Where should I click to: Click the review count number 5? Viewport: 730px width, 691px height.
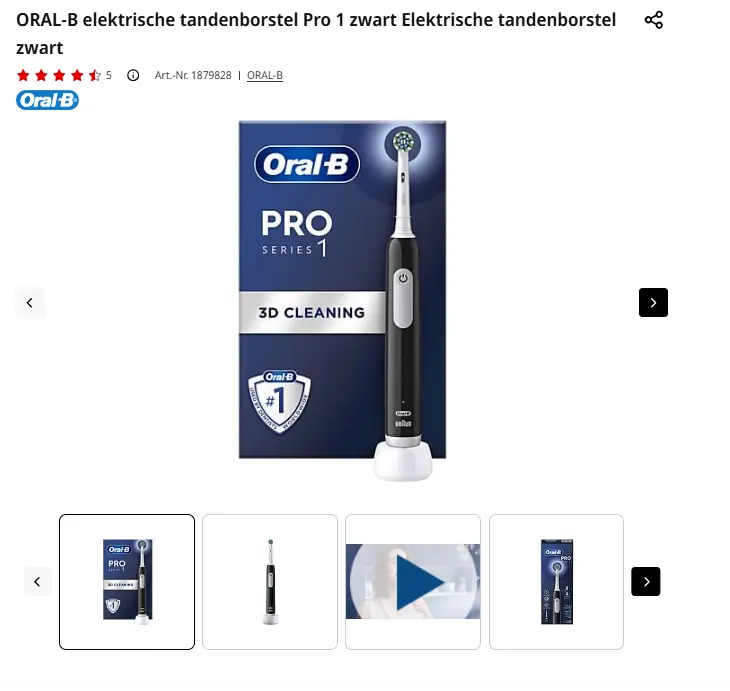pyautogui.click(x=109, y=75)
